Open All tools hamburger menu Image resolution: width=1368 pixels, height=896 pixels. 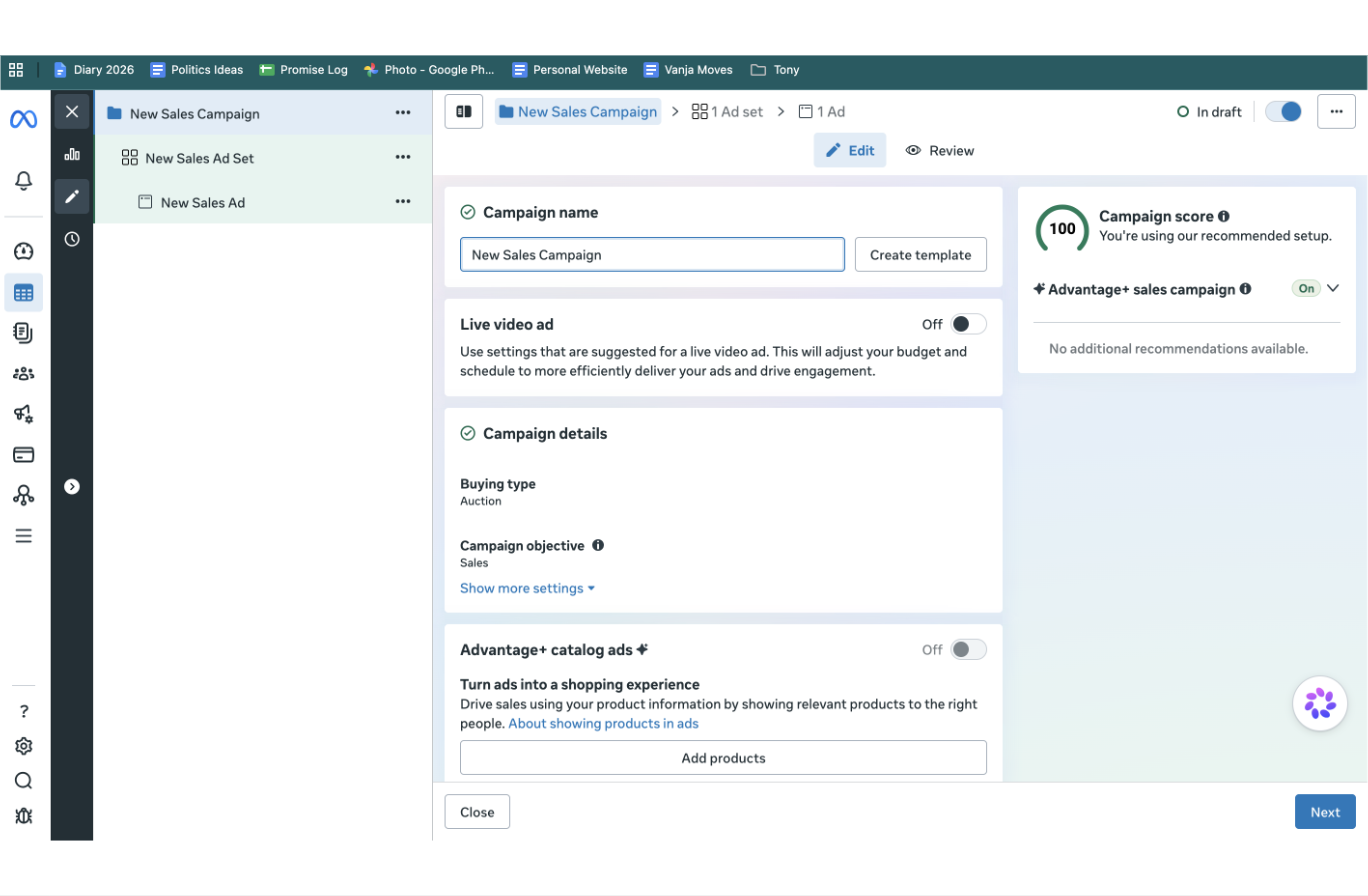(23, 536)
